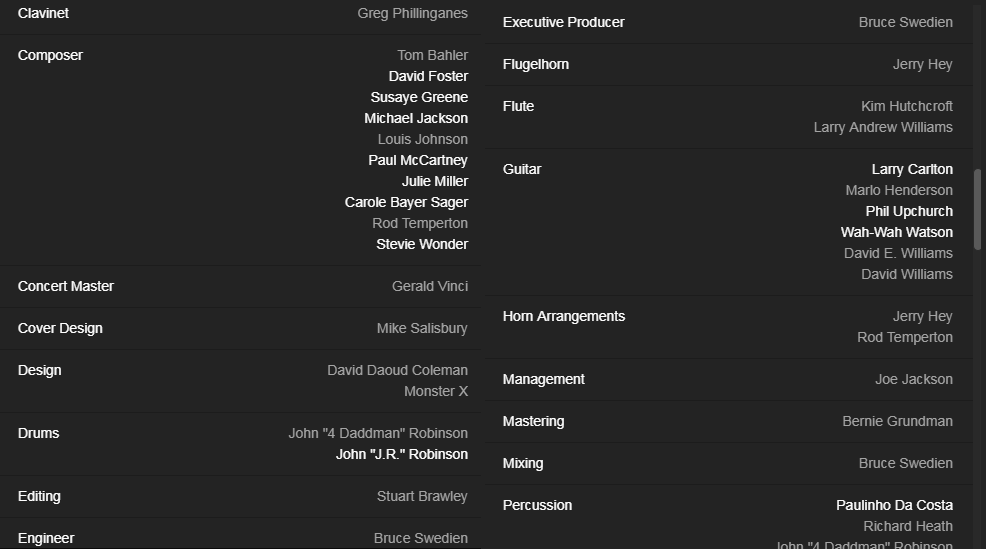
Task: Open Larry Carlton guitar credit
Action: [912, 169]
